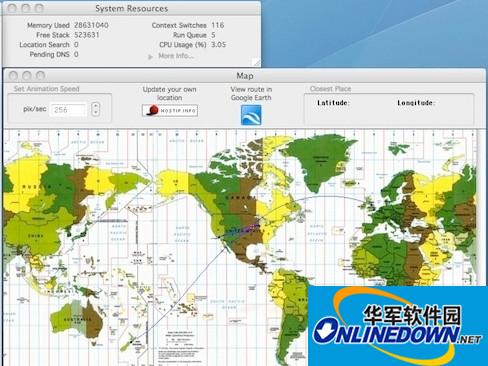The image size is (488, 366).
Task: Click the China region on the map
Action: [x=37, y=233]
